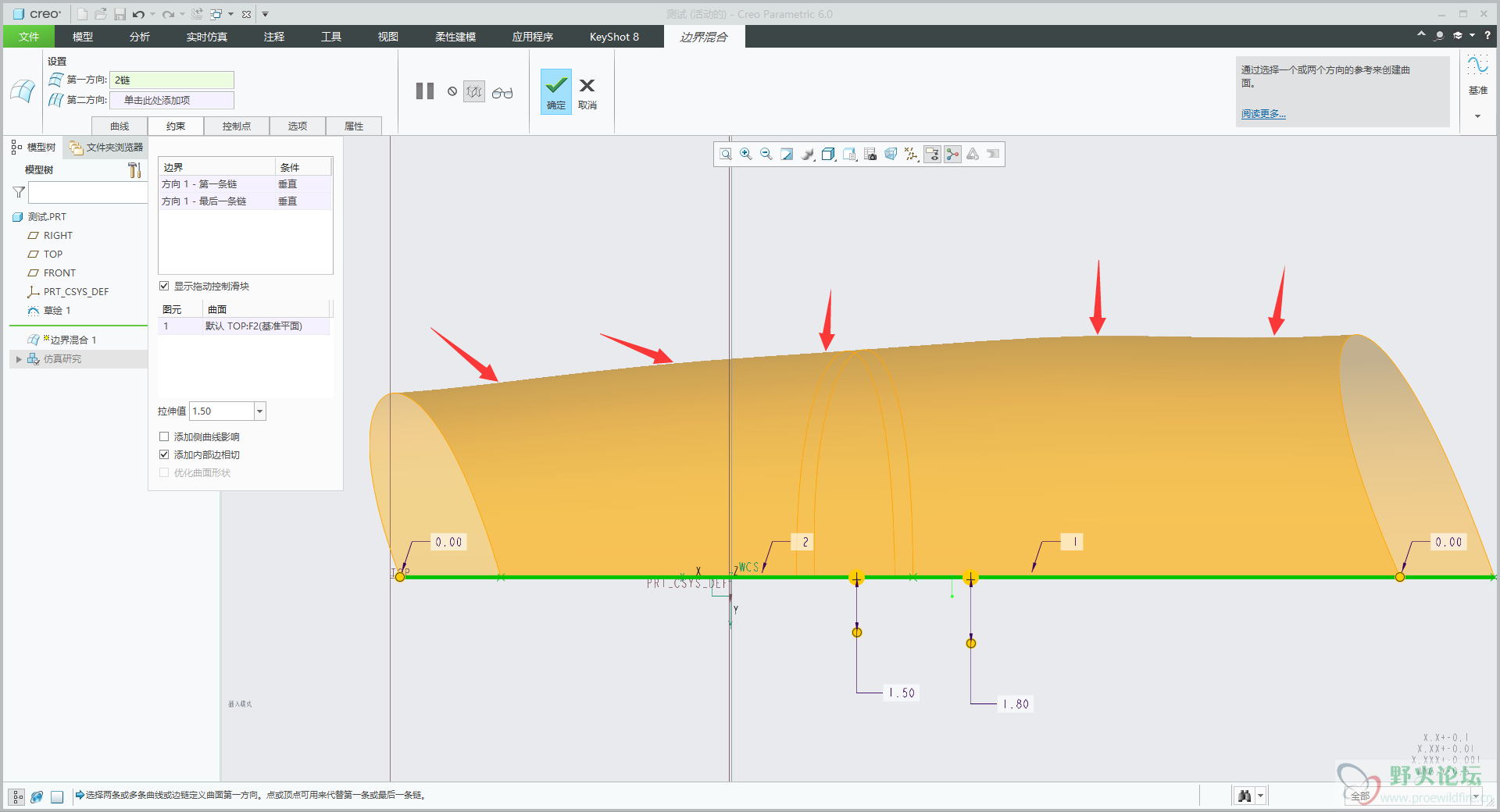The image size is (1500, 812).
Task: Click the 第二方向 collector field
Action: pos(172,100)
